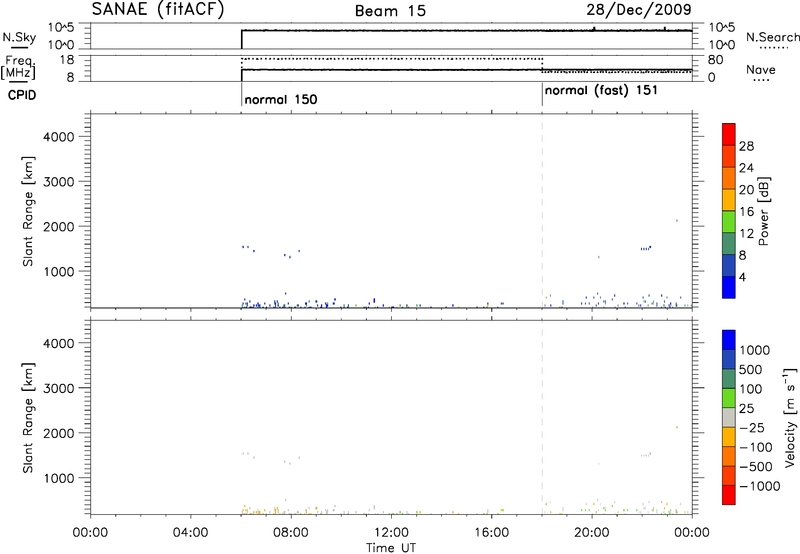Click the dashed 18:00 marker in power panel
The width and height of the screenshot is (800, 554).
coord(542,210)
